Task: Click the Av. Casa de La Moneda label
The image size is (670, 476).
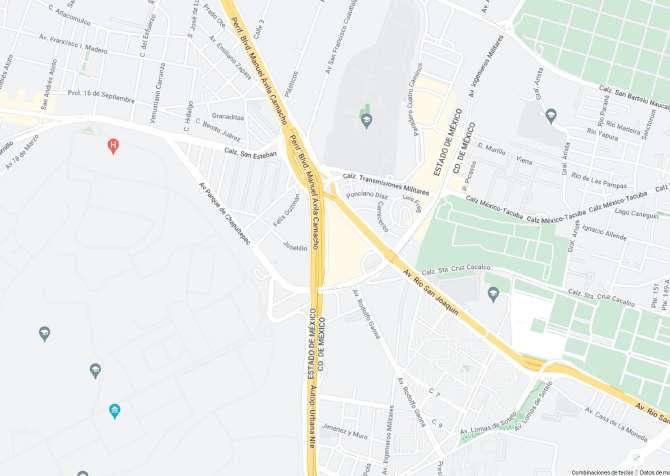Action: pyautogui.click(x=616, y=424)
